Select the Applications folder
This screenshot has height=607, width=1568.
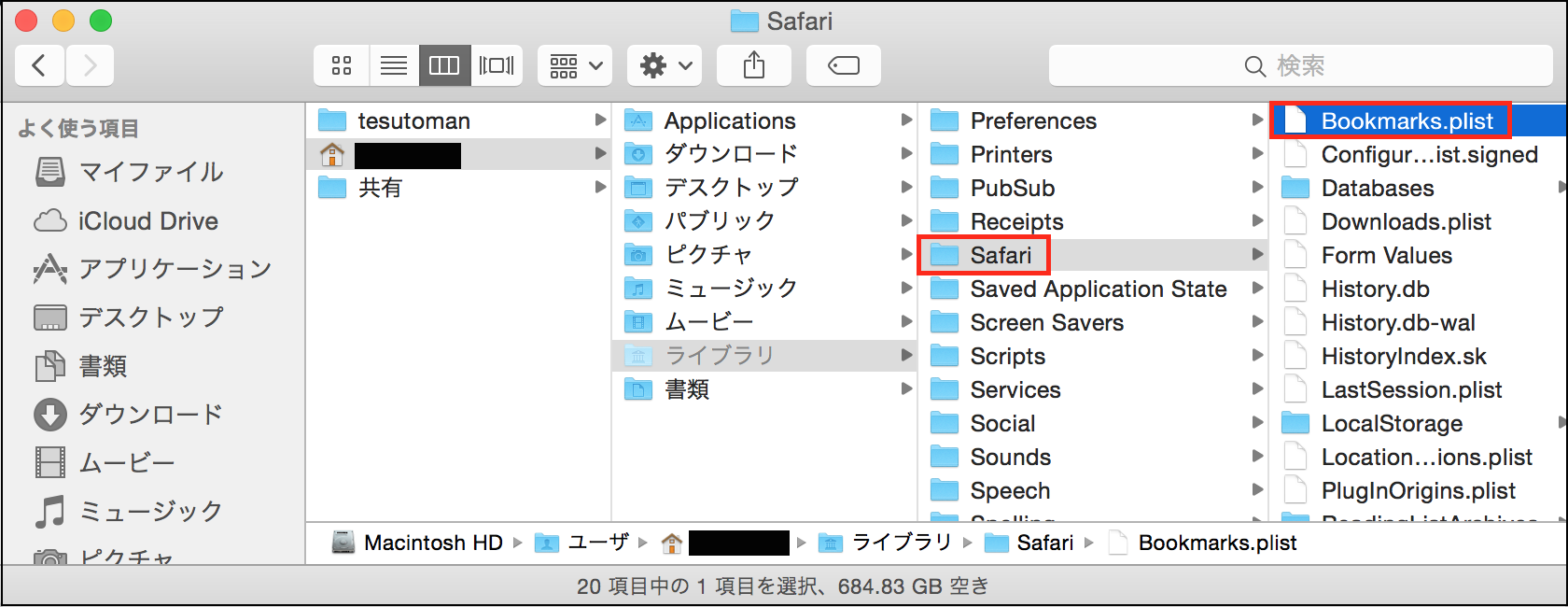tap(764, 120)
